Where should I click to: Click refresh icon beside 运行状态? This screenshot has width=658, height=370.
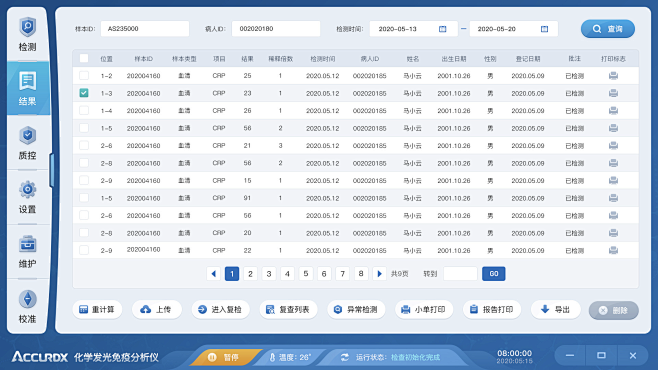pyautogui.click(x=345, y=357)
